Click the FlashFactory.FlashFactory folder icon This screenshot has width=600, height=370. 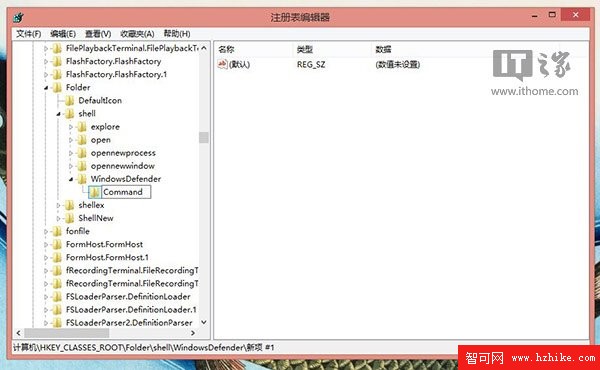57,61
